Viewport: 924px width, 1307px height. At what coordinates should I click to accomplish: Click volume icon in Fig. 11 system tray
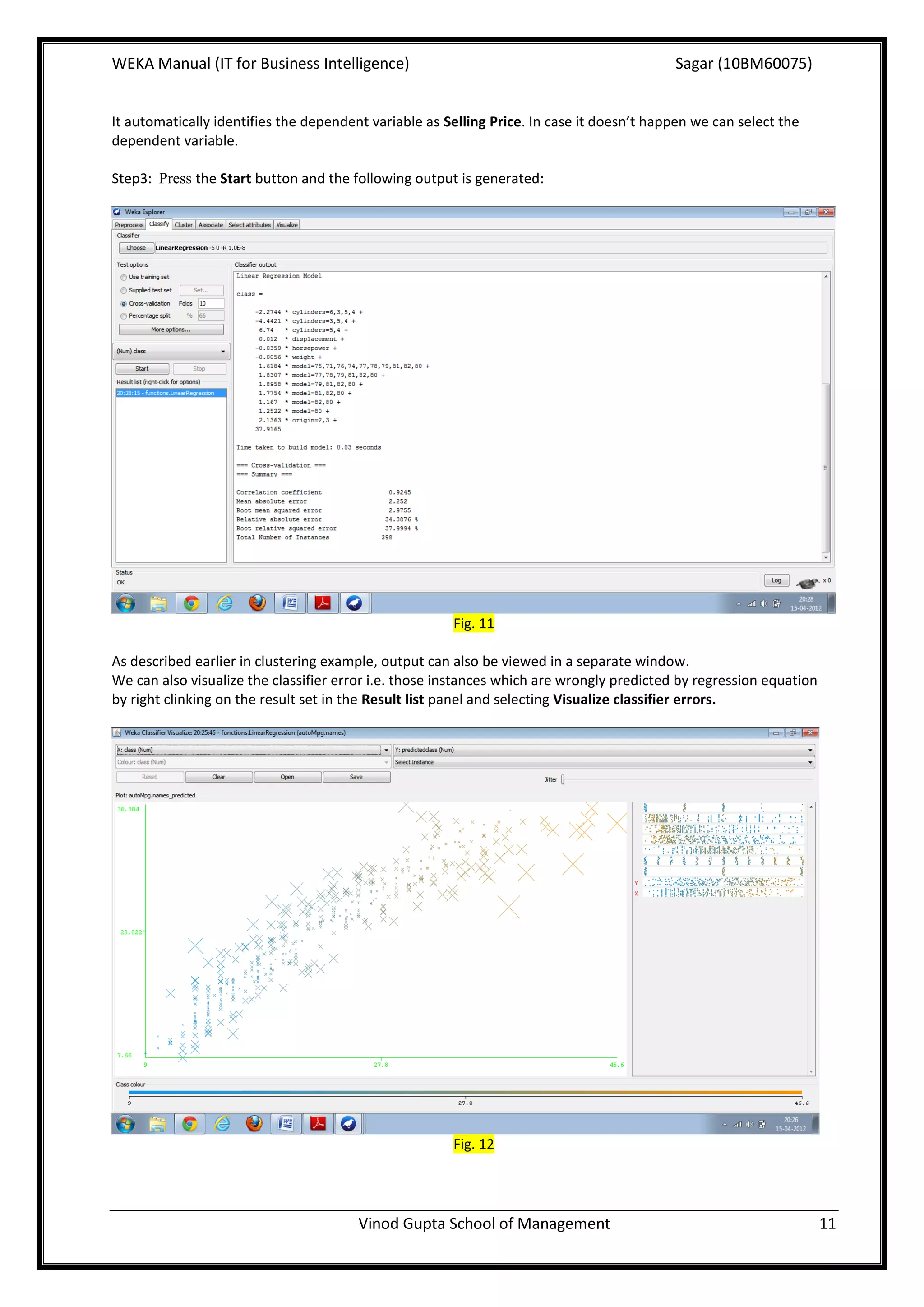(763, 603)
